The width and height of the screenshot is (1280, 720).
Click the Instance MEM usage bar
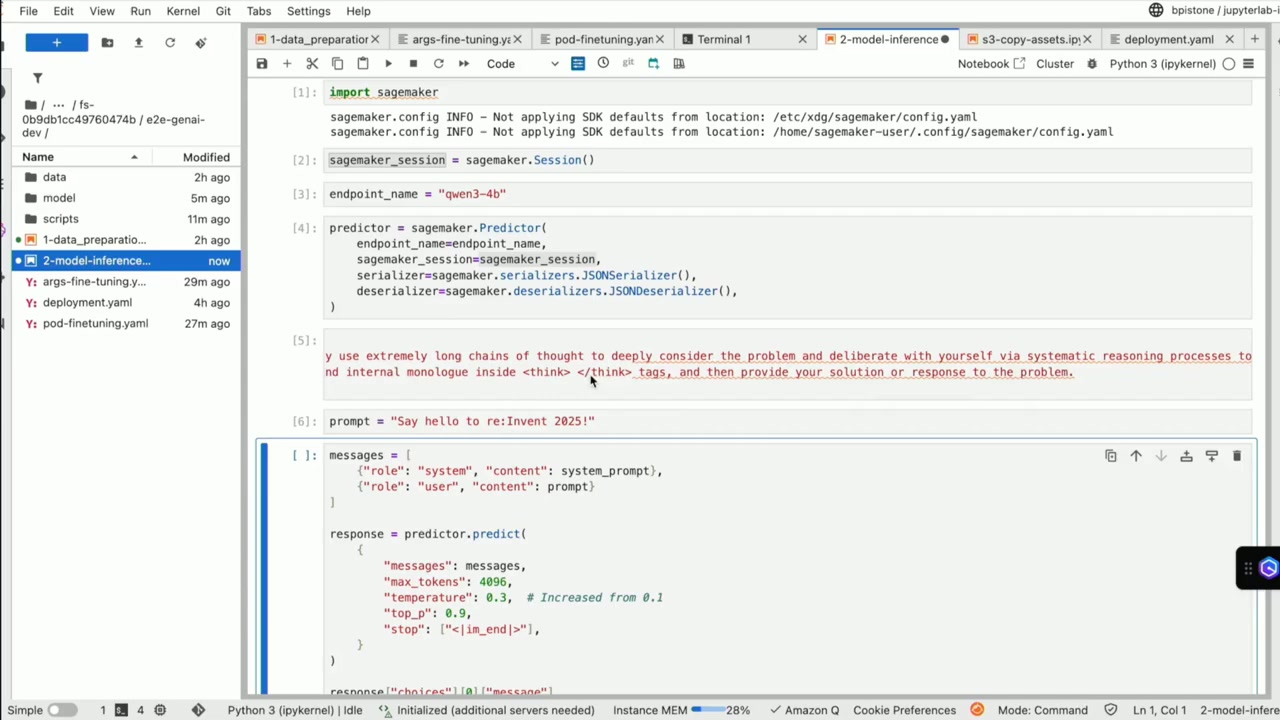tap(709, 710)
